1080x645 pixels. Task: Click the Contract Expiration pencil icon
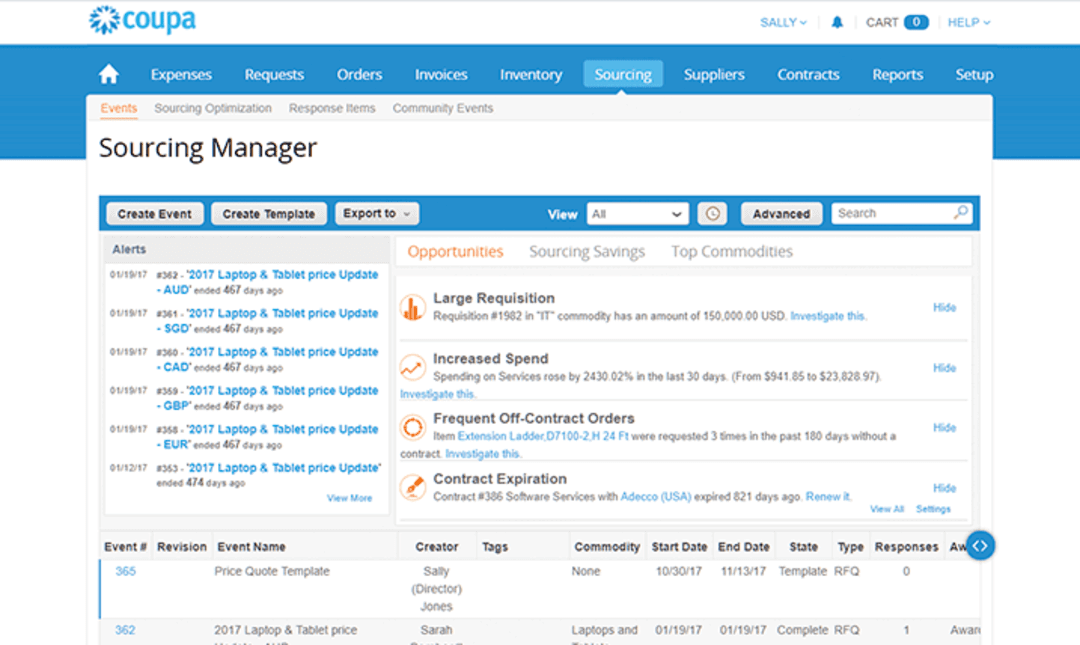click(x=414, y=486)
